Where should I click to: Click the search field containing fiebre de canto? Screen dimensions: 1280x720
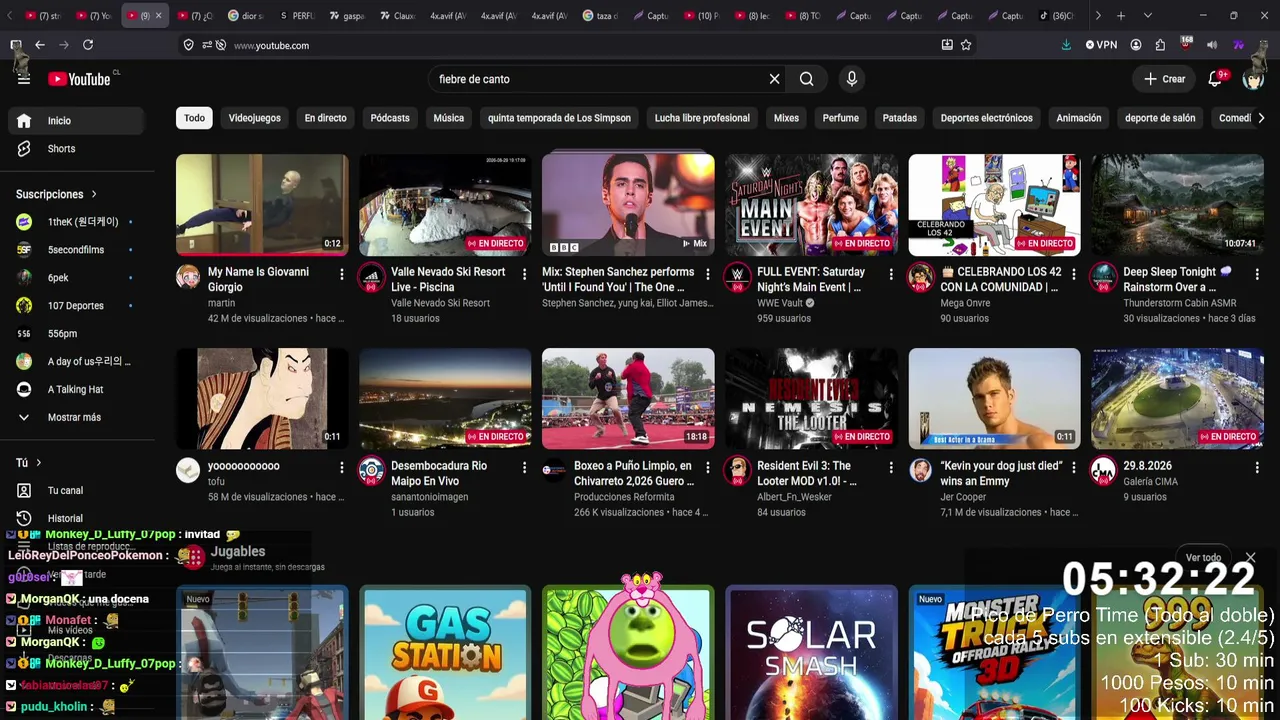point(600,79)
